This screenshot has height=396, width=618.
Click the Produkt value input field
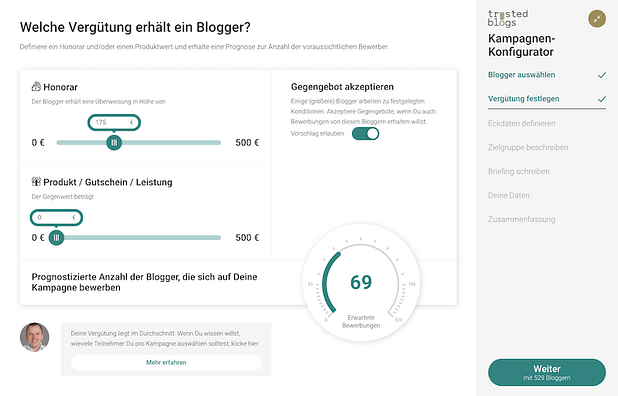(x=56, y=218)
